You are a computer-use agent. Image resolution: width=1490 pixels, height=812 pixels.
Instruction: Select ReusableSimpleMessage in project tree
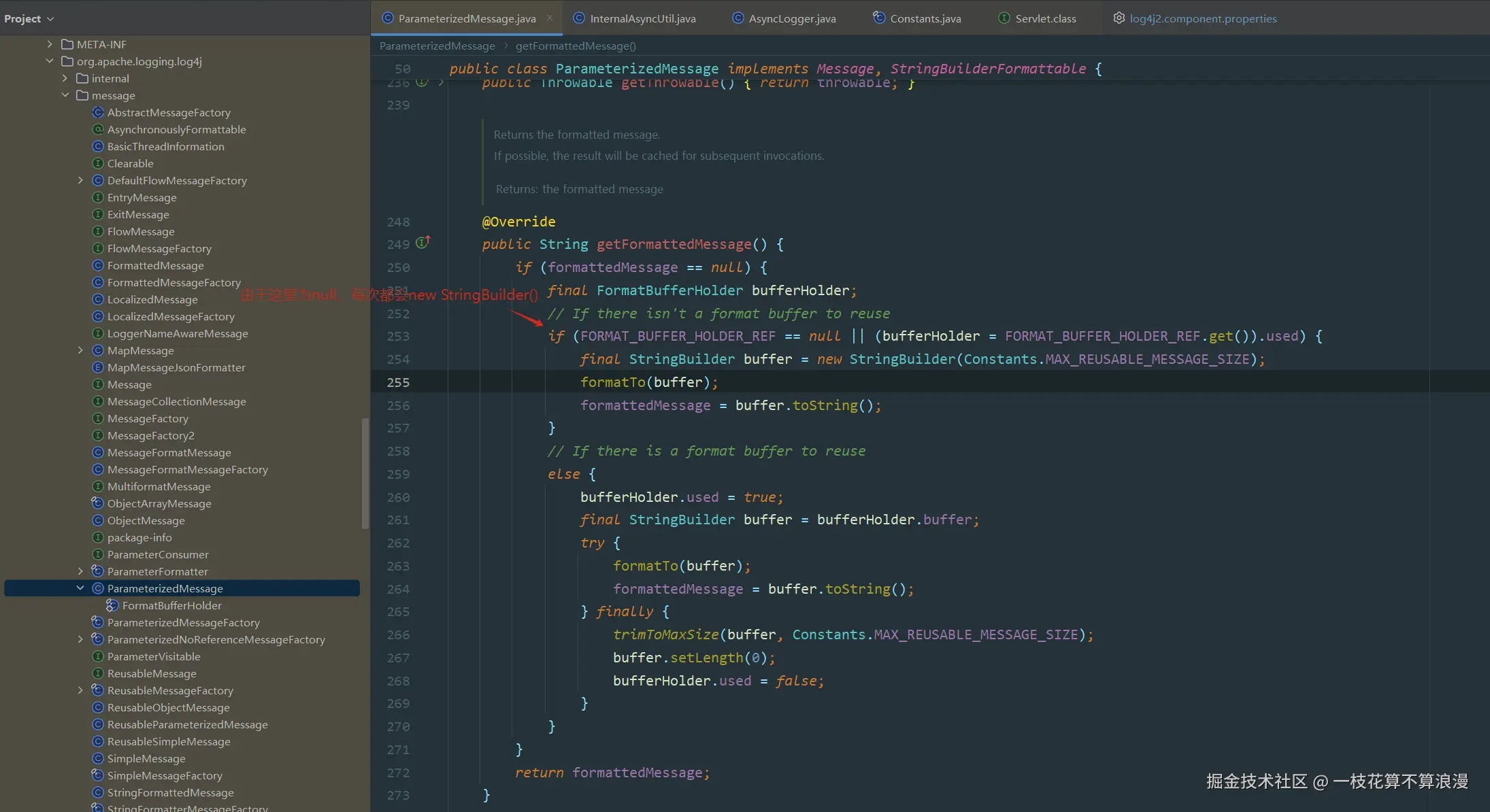click(169, 741)
